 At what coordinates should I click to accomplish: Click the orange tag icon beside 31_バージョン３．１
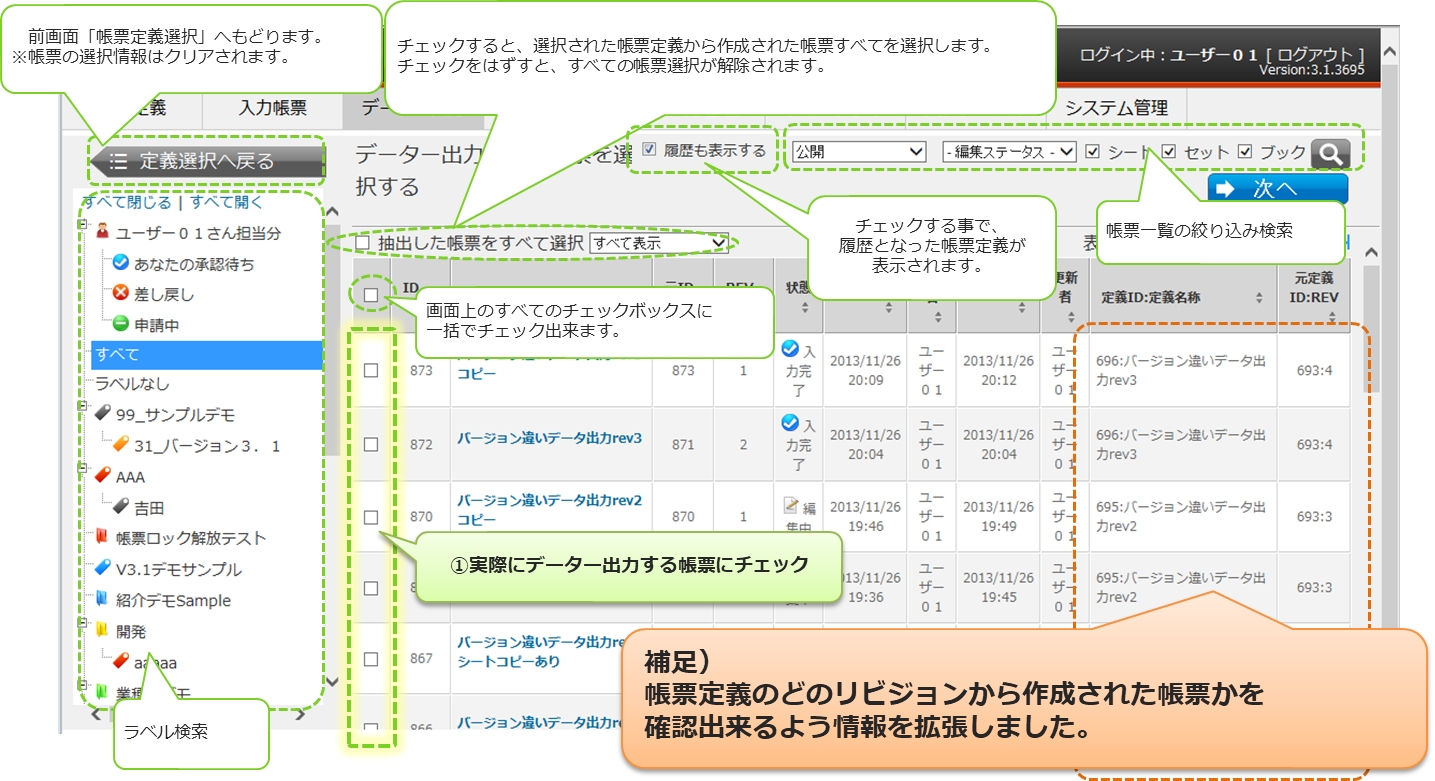121,445
